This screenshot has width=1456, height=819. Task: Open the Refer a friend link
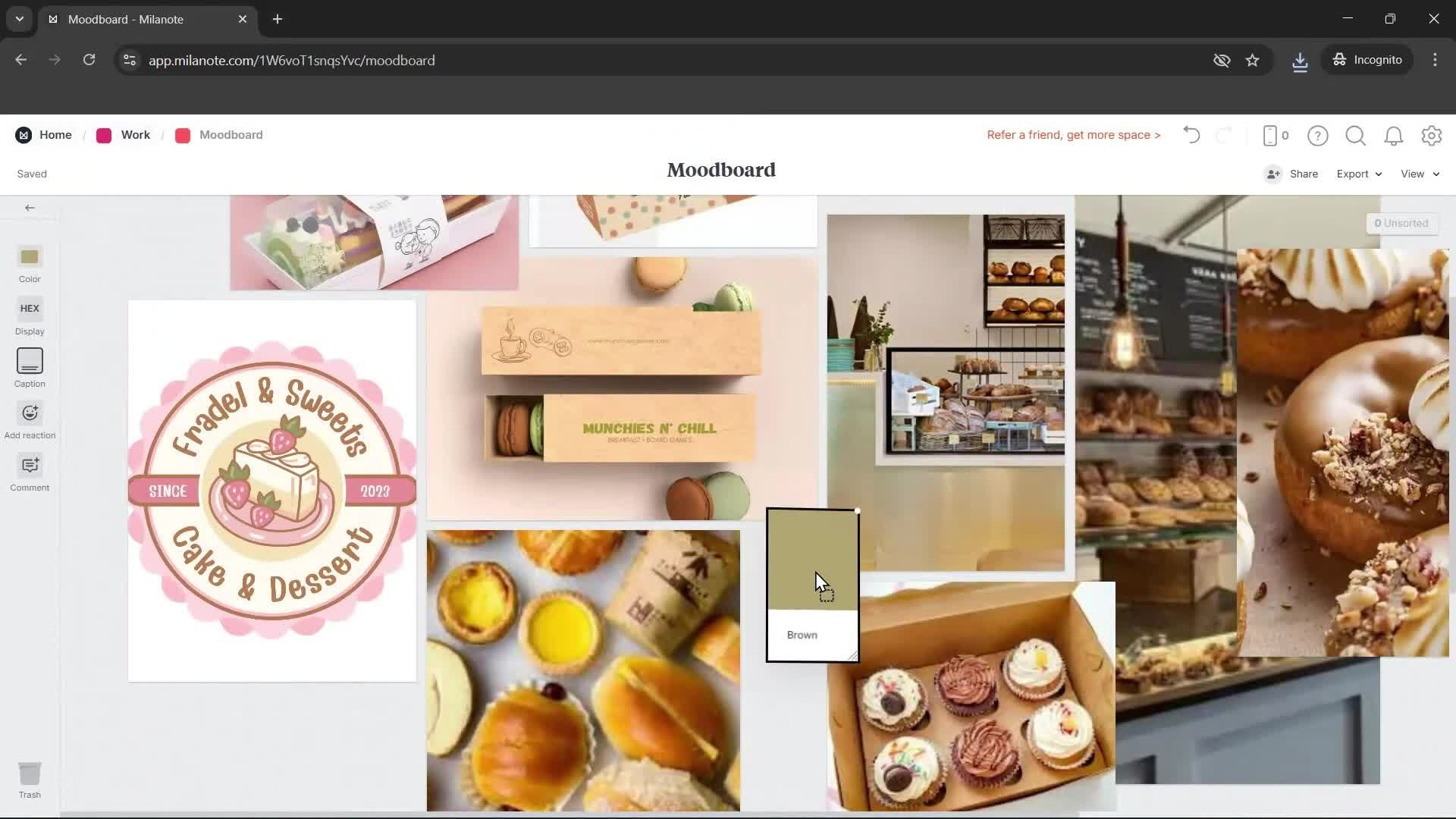click(x=1072, y=134)
